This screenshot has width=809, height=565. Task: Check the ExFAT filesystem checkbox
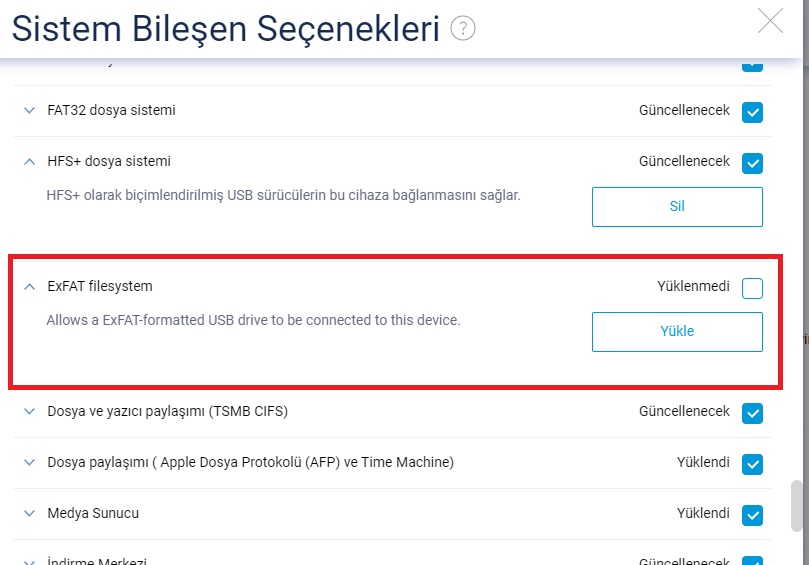pos(752,288)
